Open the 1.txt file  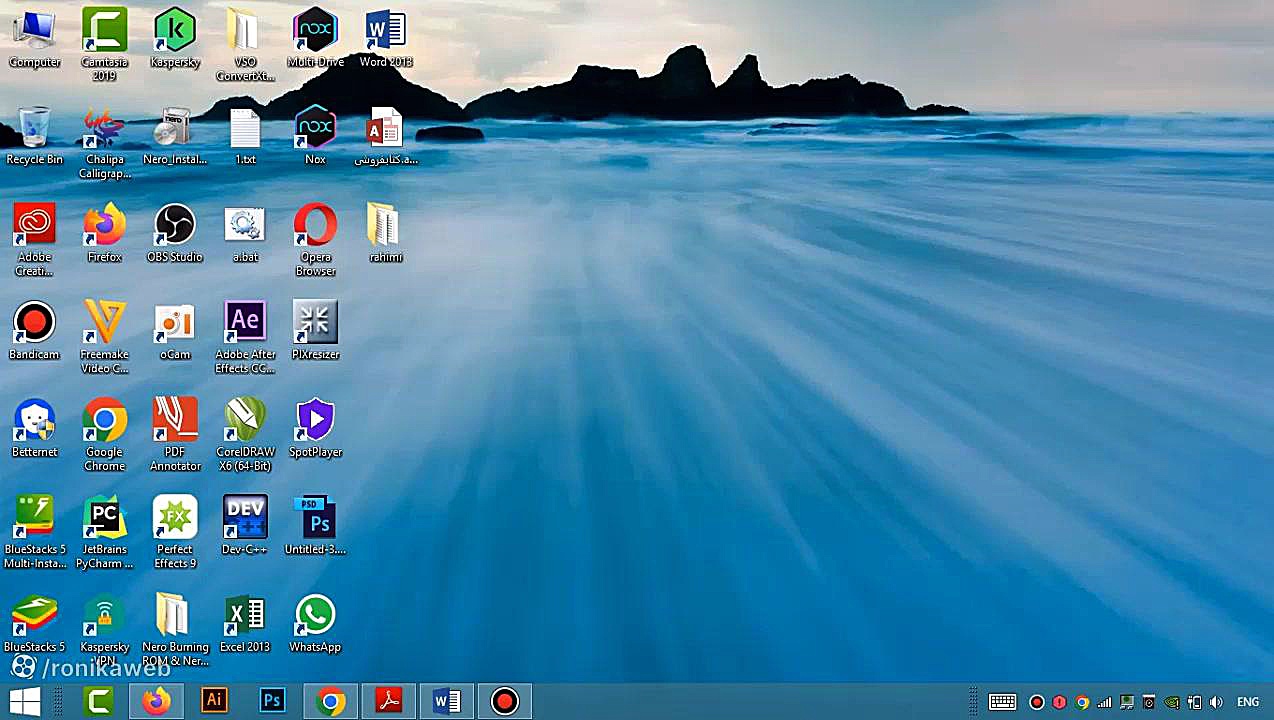(245, 135)
